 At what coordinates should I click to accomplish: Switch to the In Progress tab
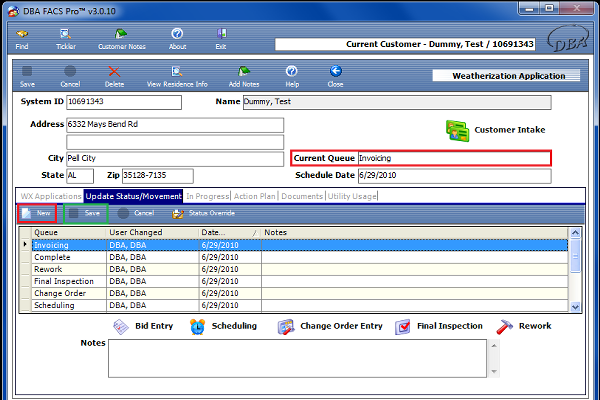coord(207,196)
